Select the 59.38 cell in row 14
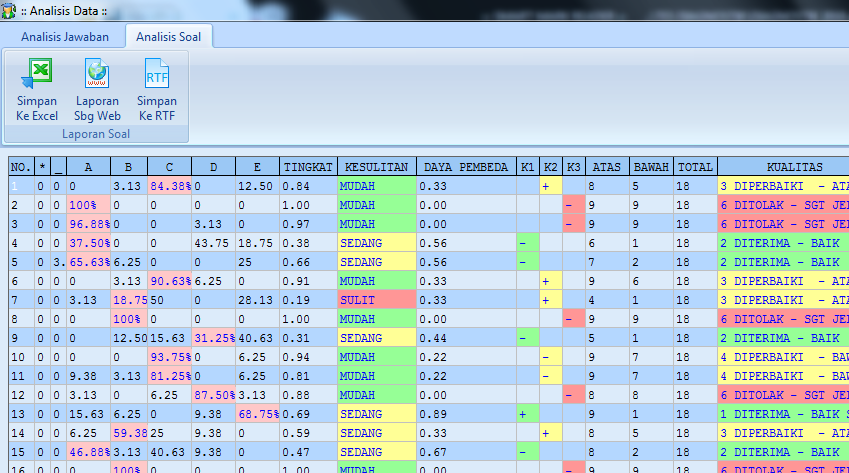Viewport: 849px width, 473px height. point(129,433)
